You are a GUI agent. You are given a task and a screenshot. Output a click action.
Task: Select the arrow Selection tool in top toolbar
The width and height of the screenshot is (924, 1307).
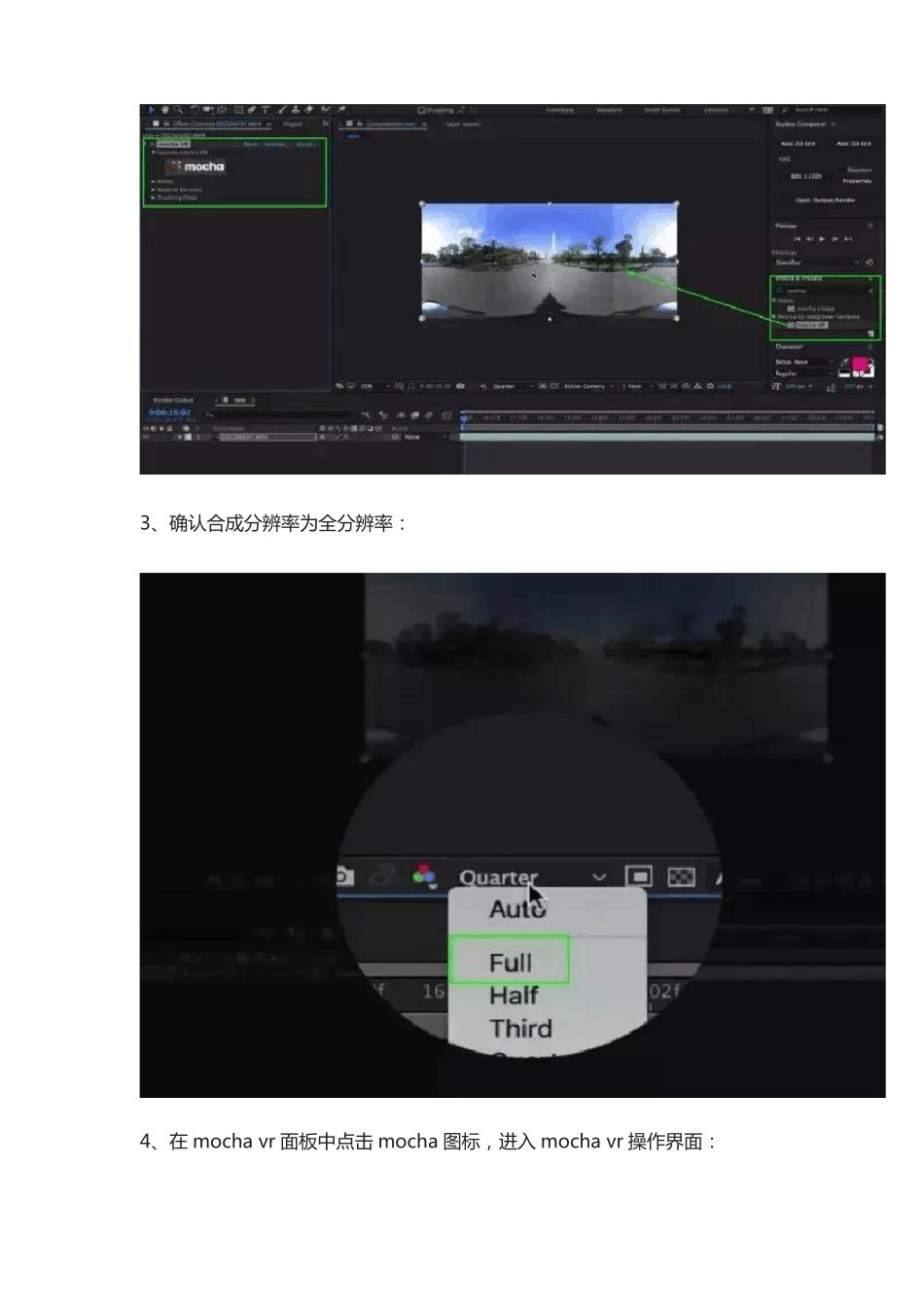pos(152,109)
